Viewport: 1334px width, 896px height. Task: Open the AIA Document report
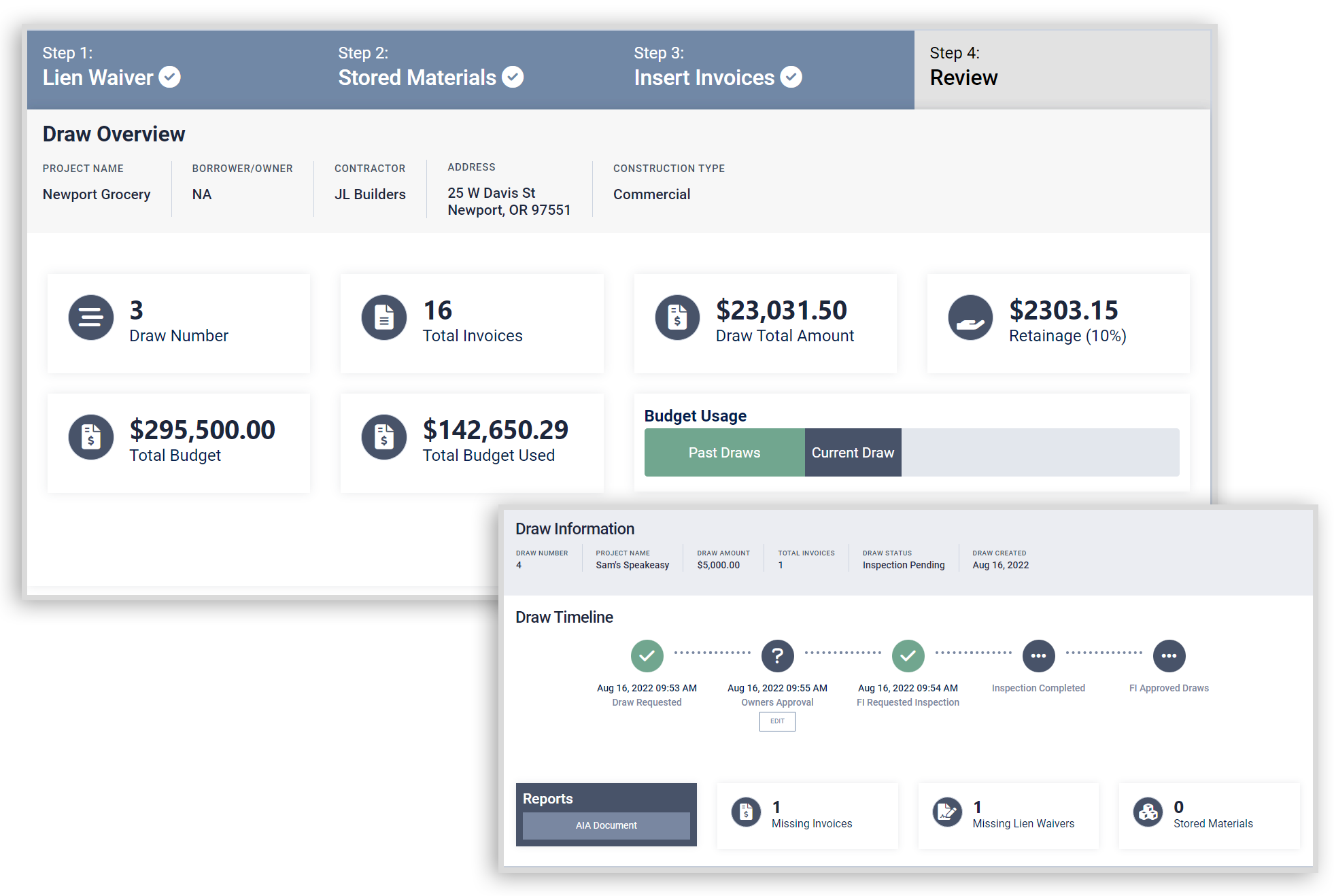click(x=606, y=825)
